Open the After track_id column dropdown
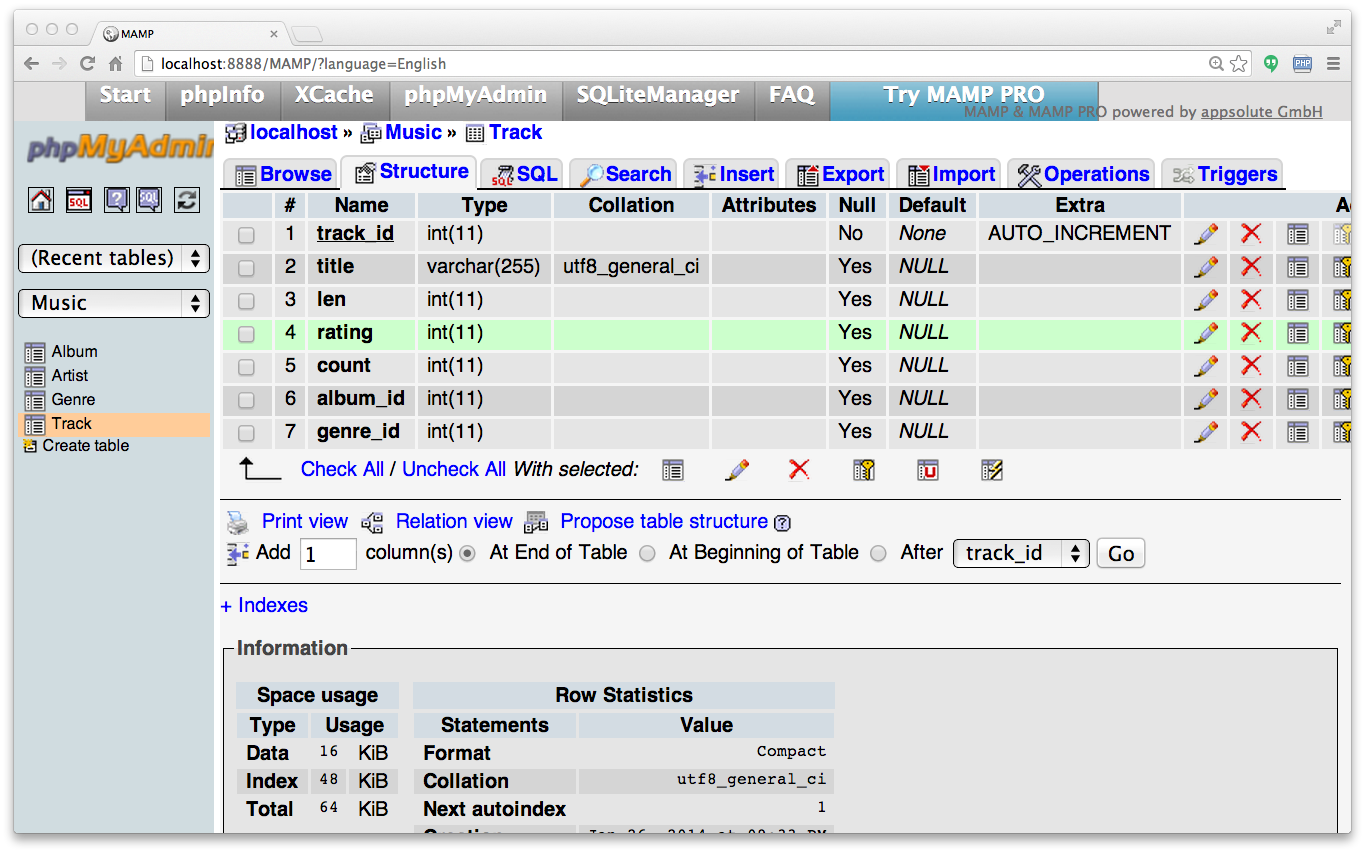The height and width of the screenshot is (853, 1365). 1021,553
